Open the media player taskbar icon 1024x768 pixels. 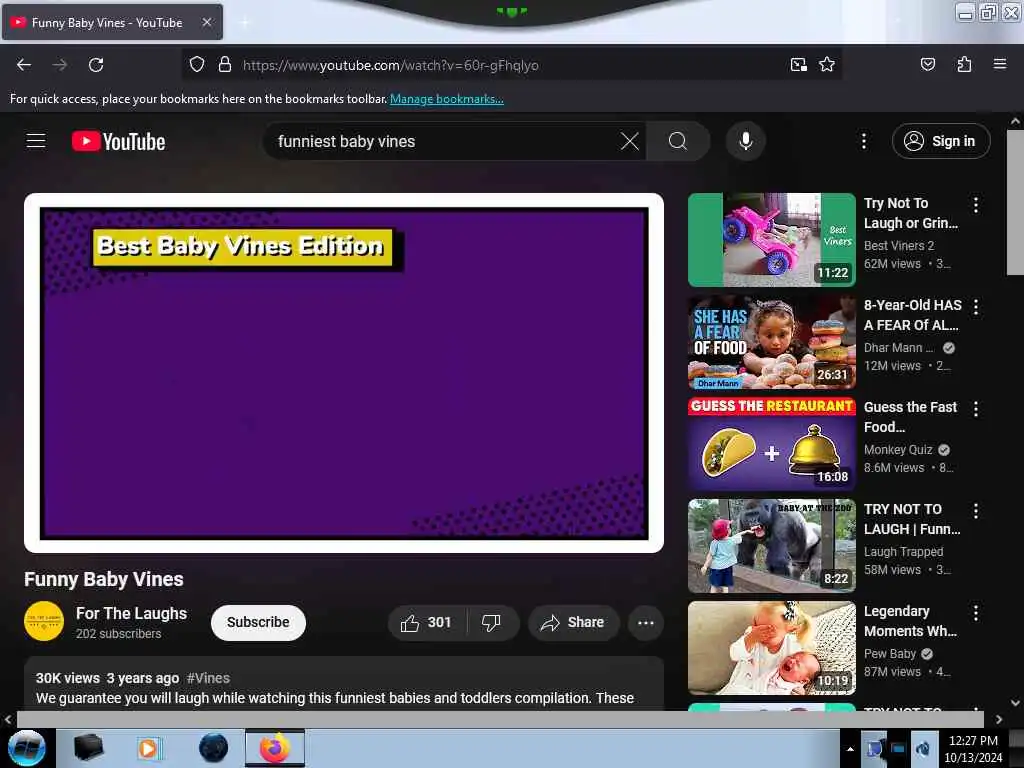tap(148, 748)
